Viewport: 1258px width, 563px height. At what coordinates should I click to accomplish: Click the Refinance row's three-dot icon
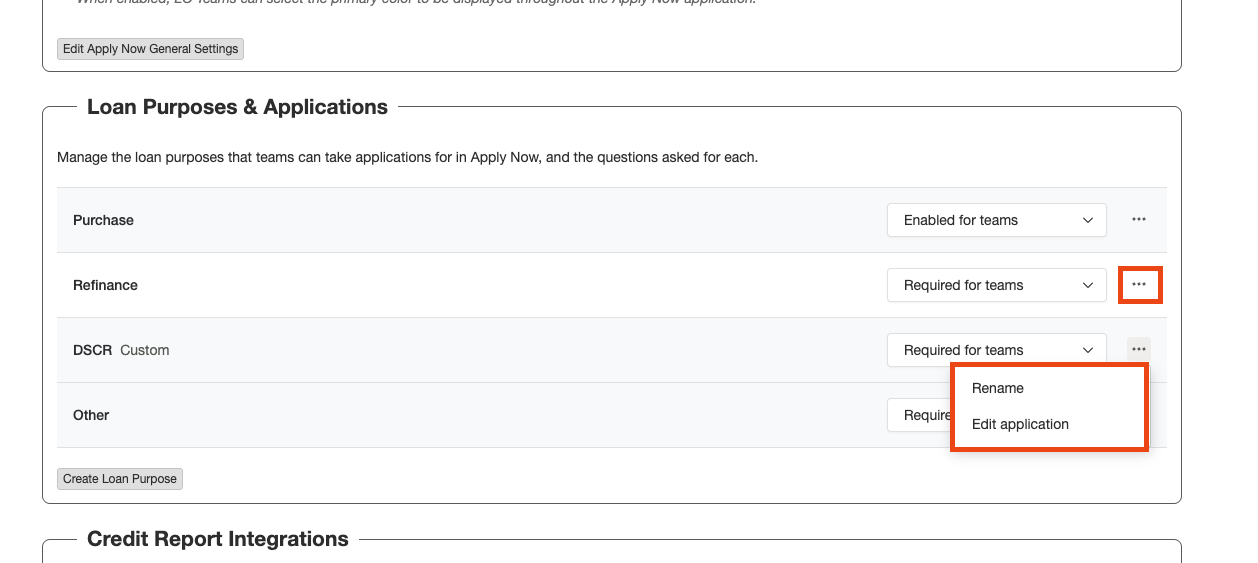pos(1139,285)
